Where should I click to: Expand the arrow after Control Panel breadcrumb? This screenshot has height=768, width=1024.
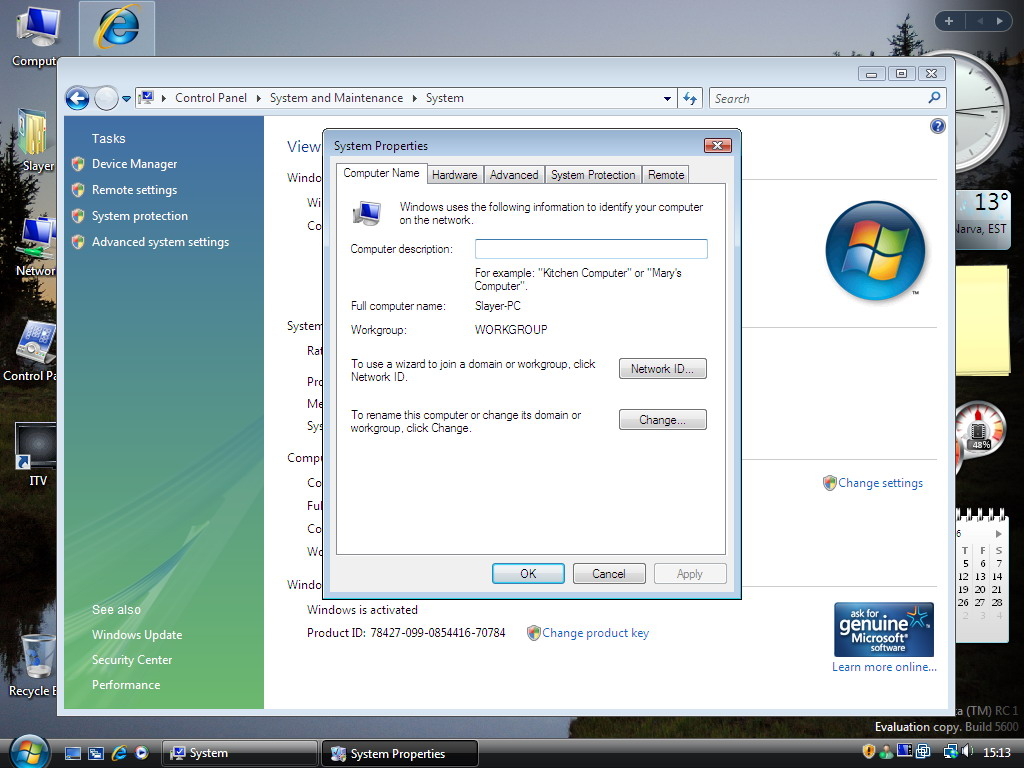(x=258, y=98)
